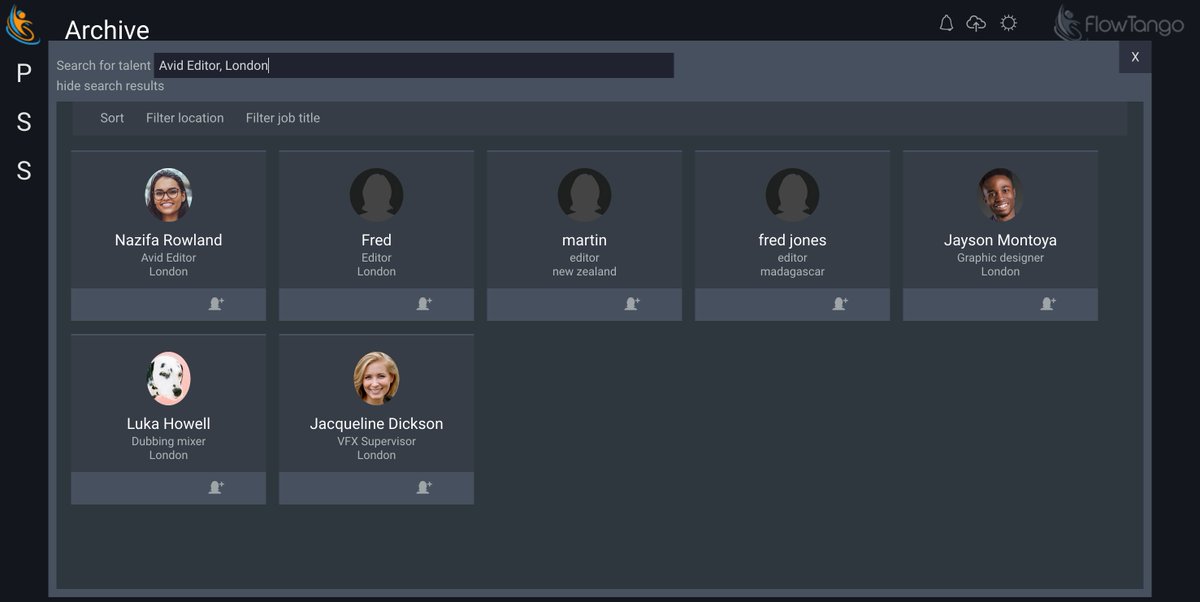Add Nazifa Rowland using the add-person icon

[216, 304]
